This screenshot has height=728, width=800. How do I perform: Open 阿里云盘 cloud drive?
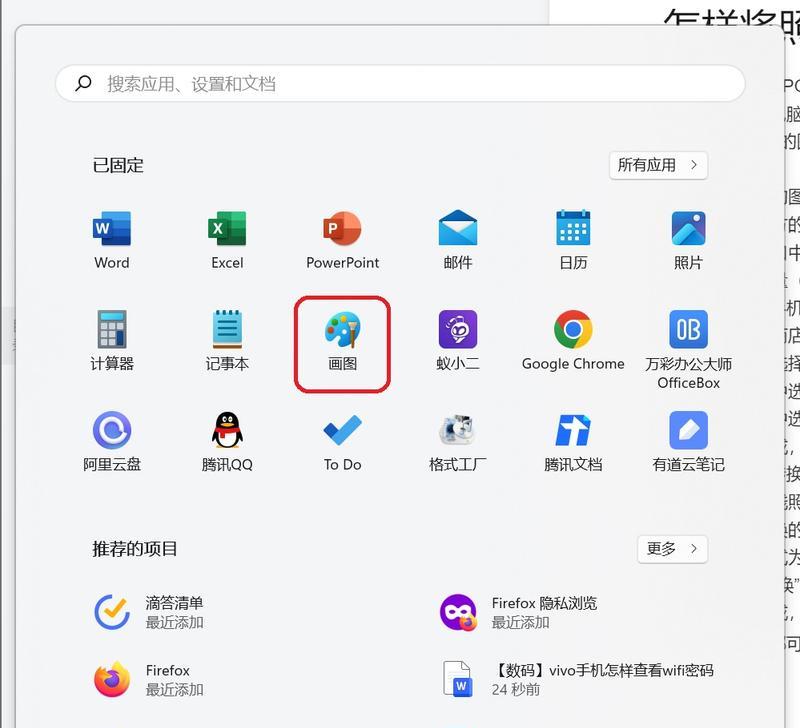112,442
